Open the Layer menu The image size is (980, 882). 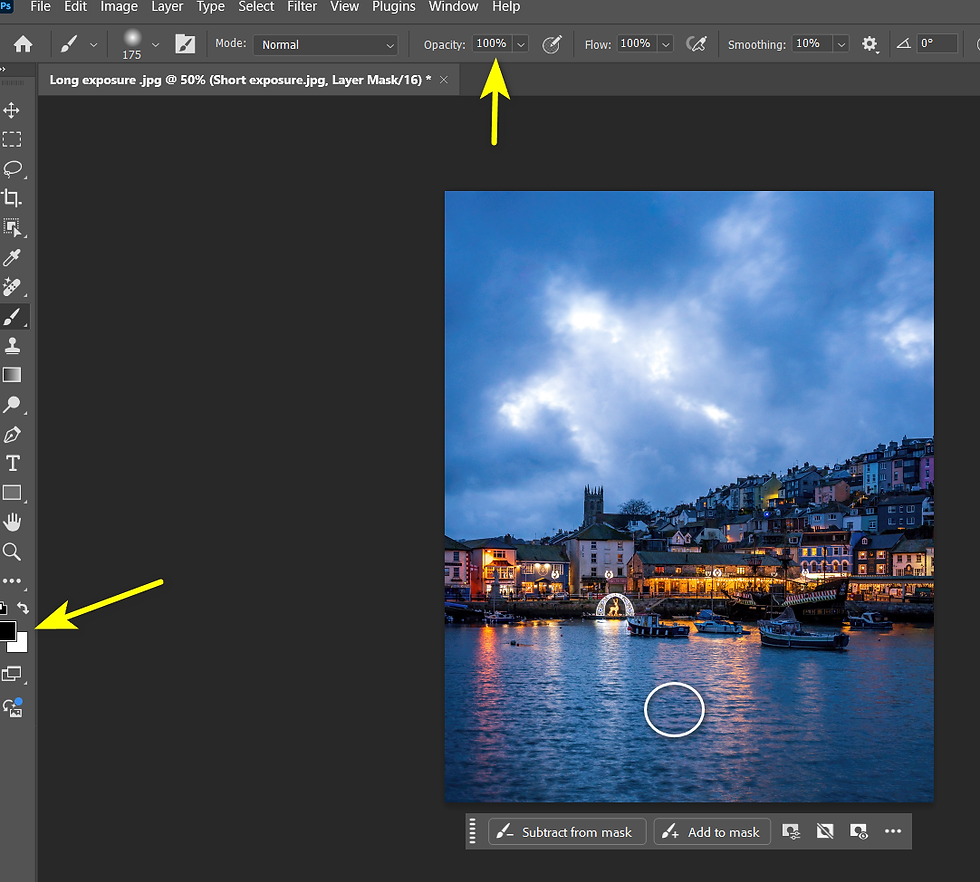tap(166, 7)
